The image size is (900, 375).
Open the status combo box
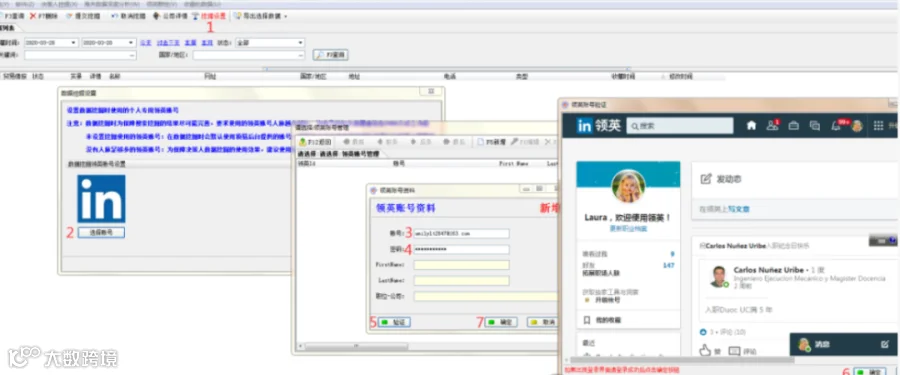[270, 43]
